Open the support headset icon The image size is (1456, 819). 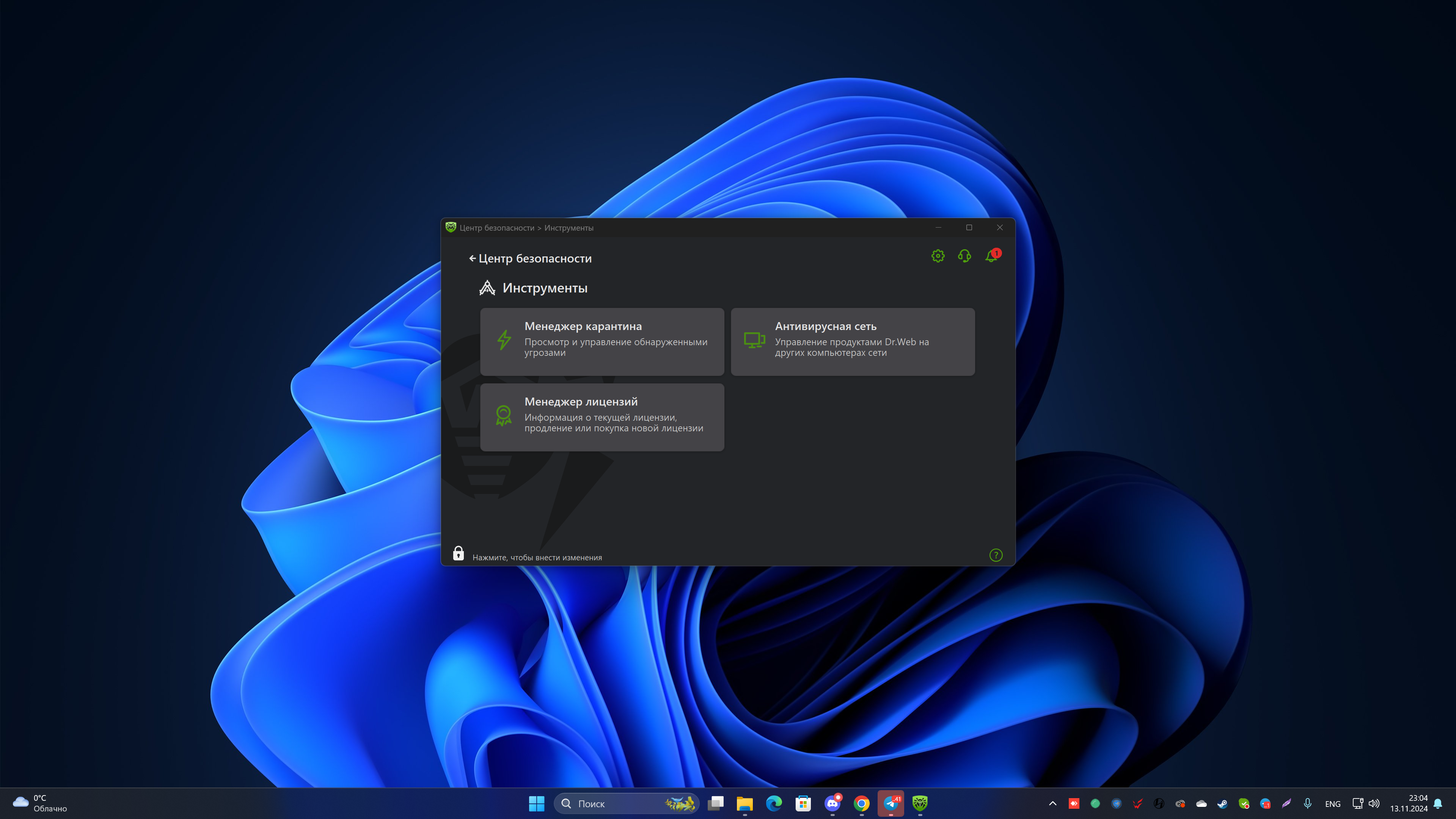coord(964,256)
